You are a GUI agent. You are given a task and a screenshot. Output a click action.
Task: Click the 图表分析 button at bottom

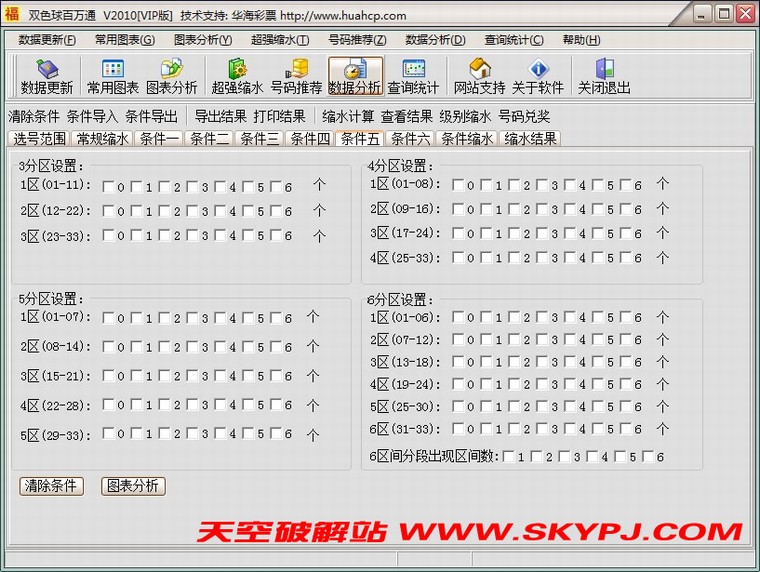pos(133,486)
